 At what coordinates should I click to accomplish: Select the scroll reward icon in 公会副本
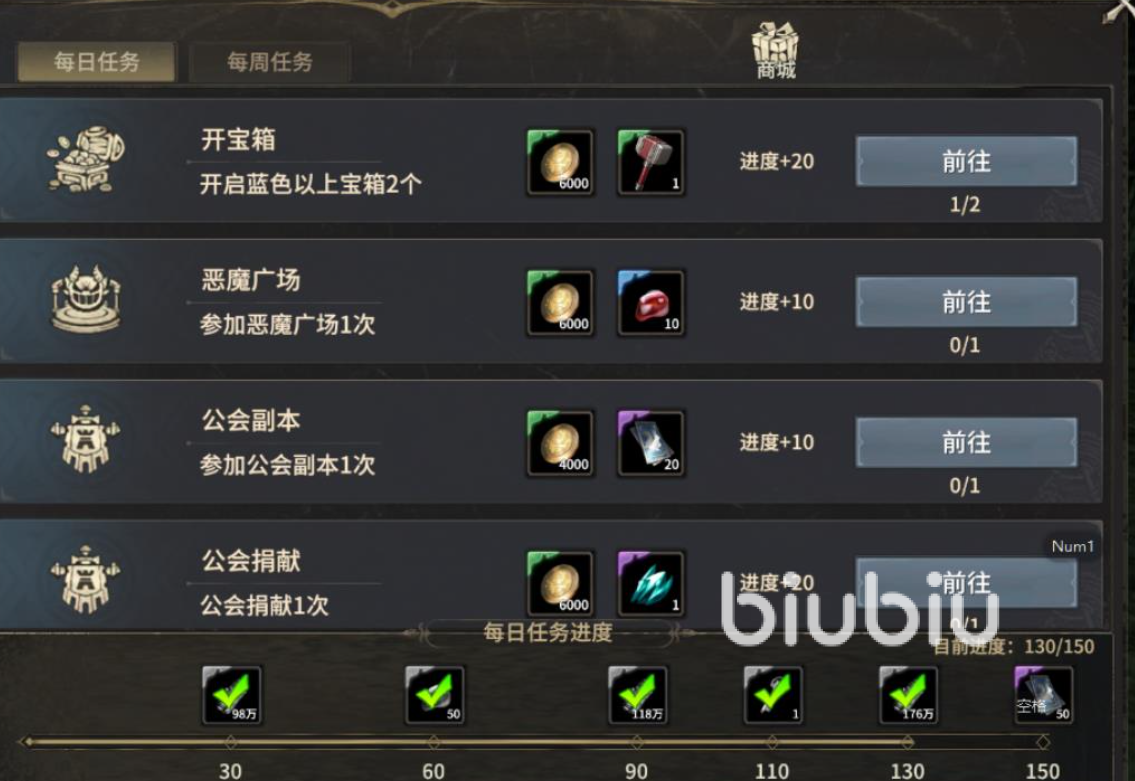tap(650, 443)
